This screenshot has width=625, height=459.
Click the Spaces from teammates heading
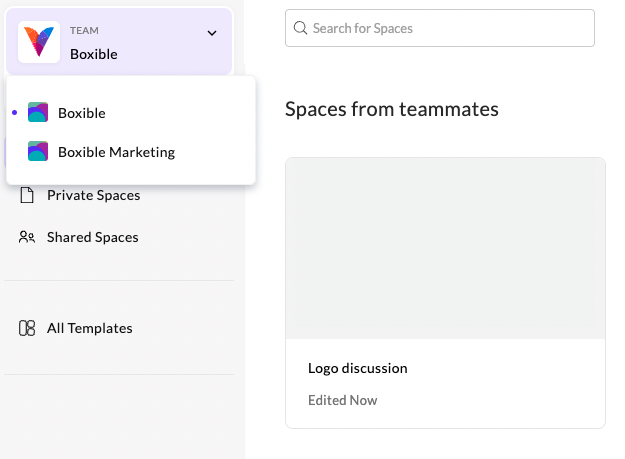tap(392, 108)
